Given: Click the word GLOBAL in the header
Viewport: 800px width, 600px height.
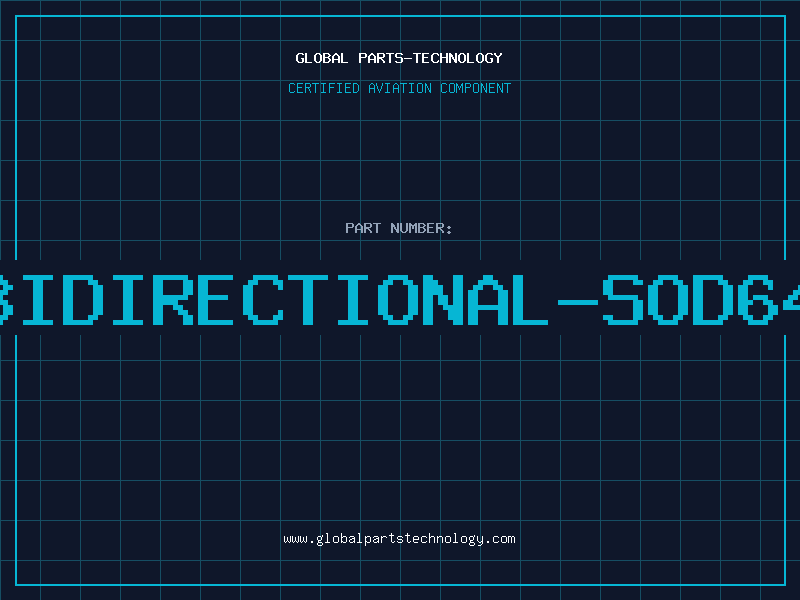Looking at the screenshot, I should tap(321, 58).
